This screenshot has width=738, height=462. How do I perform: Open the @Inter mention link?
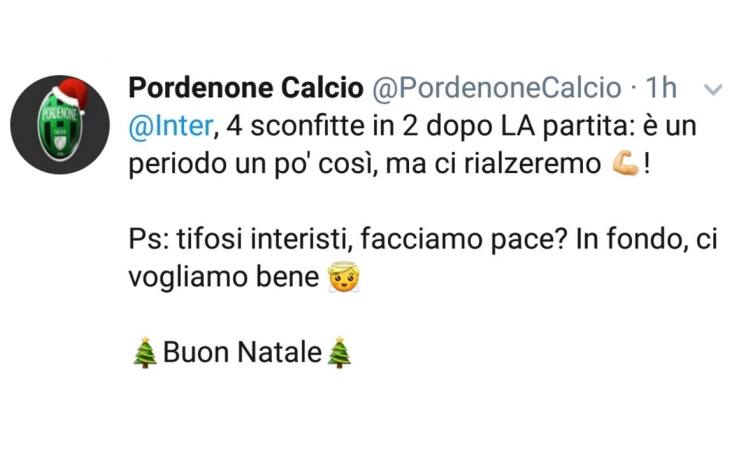[171, 127]
